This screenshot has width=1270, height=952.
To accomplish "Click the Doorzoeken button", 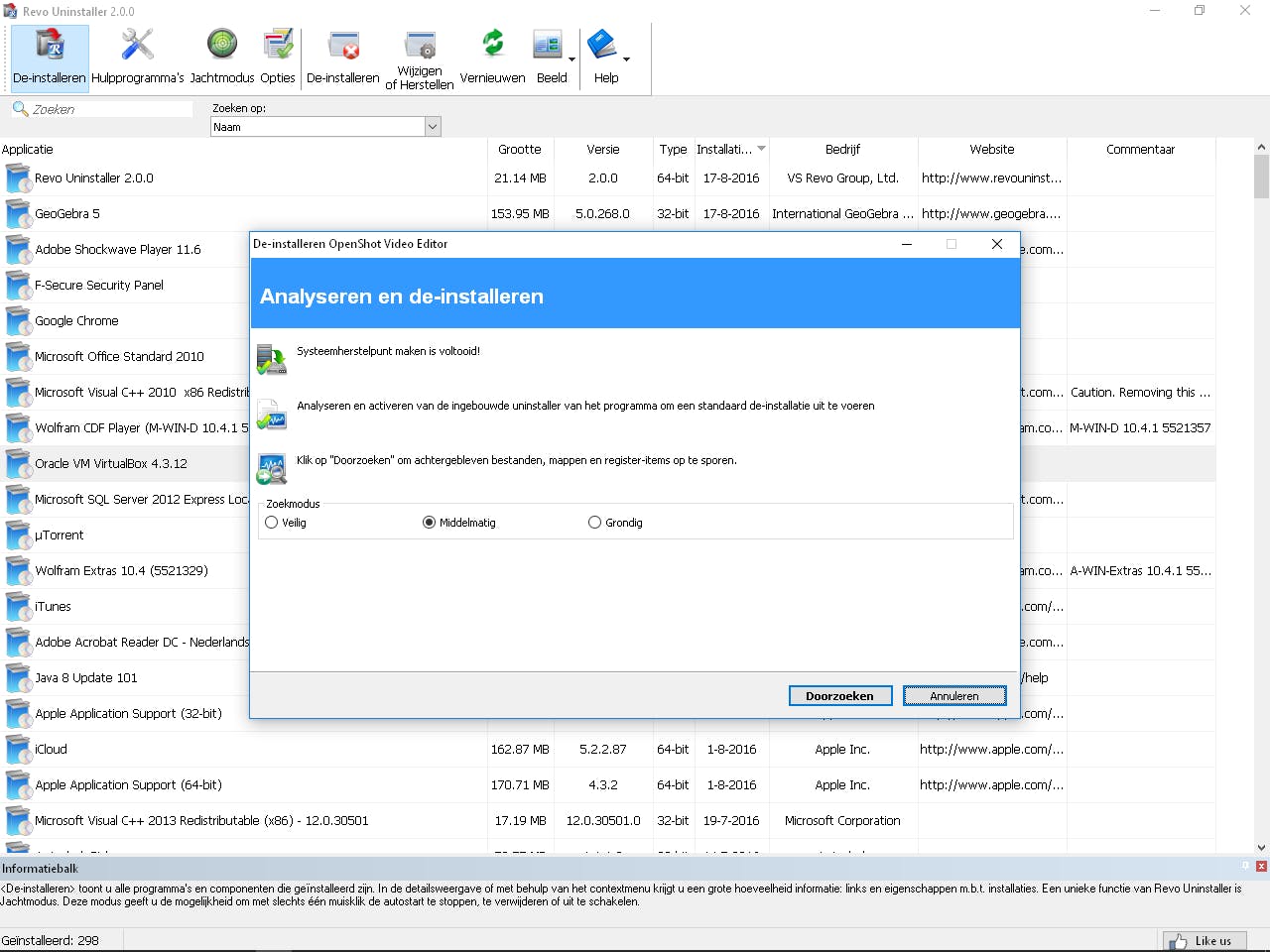I will point(840,696).
